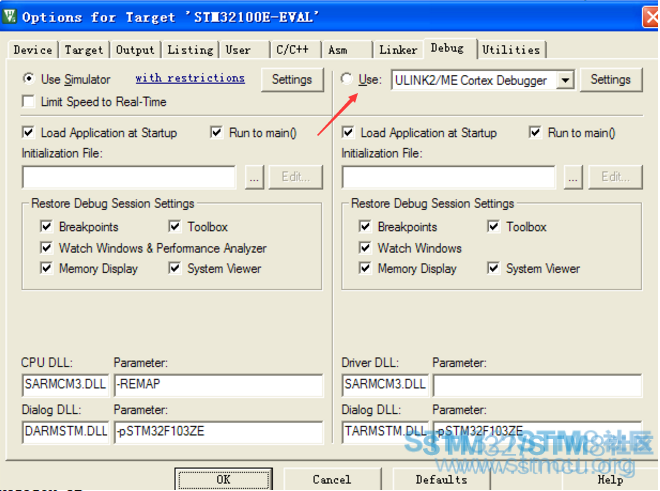
Task: Click the empty Driver DLL parameter field
Action: (538, 385)
